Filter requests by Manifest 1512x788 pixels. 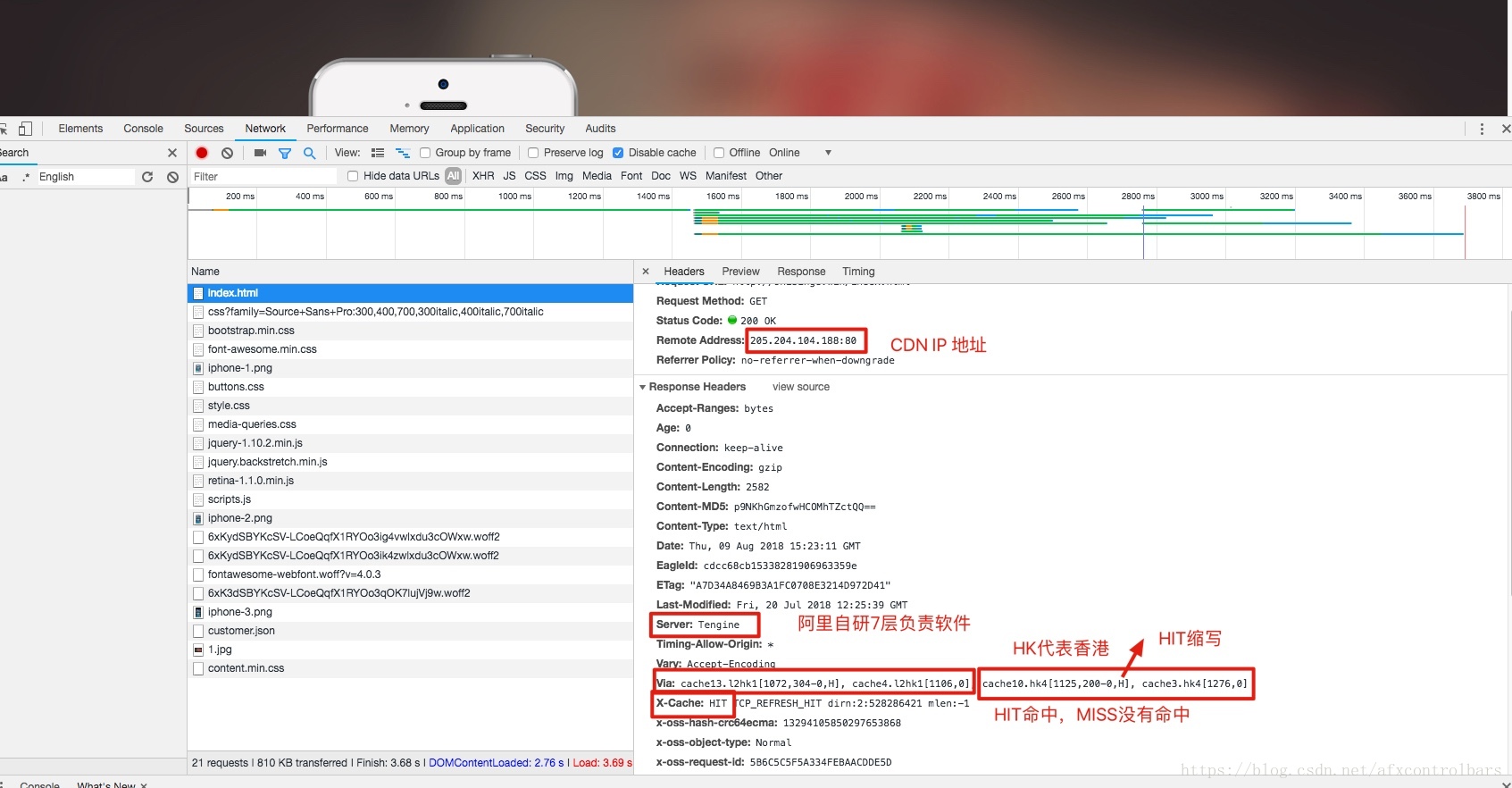[725, 176]
